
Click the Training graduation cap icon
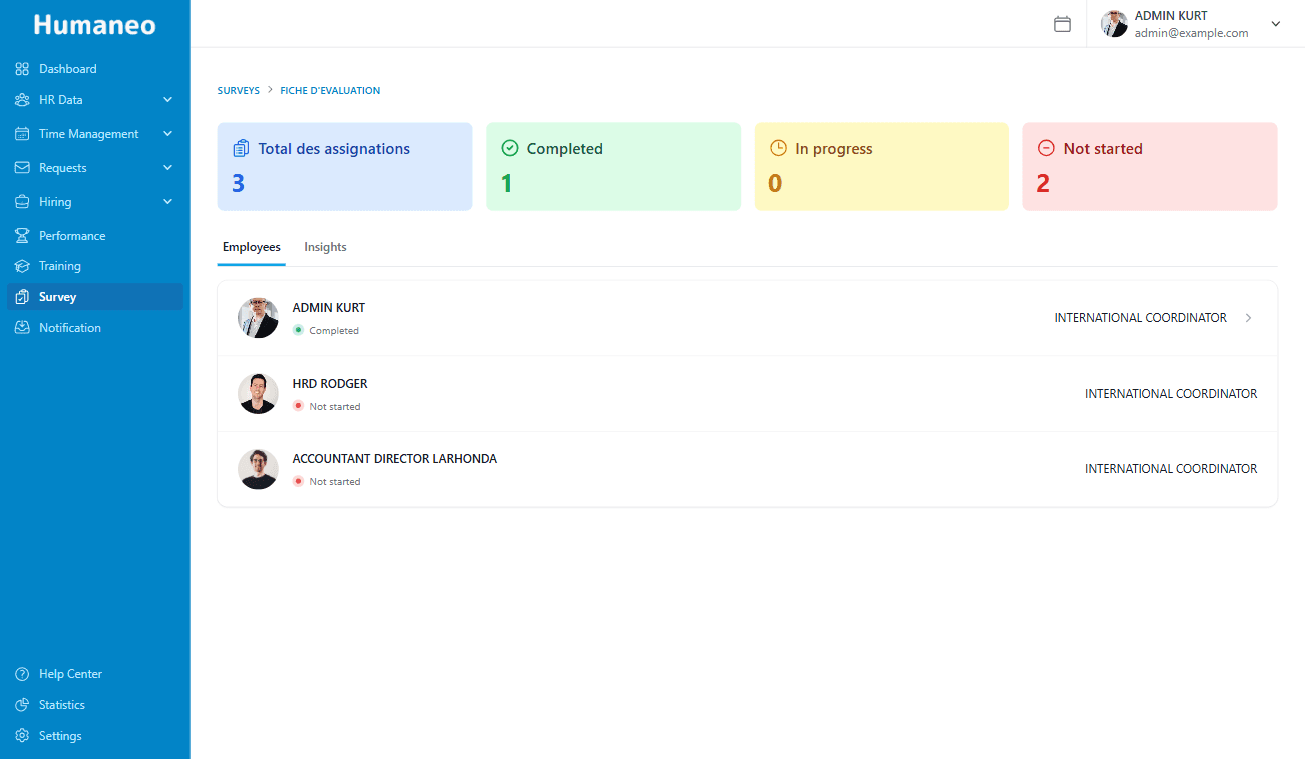22,266
